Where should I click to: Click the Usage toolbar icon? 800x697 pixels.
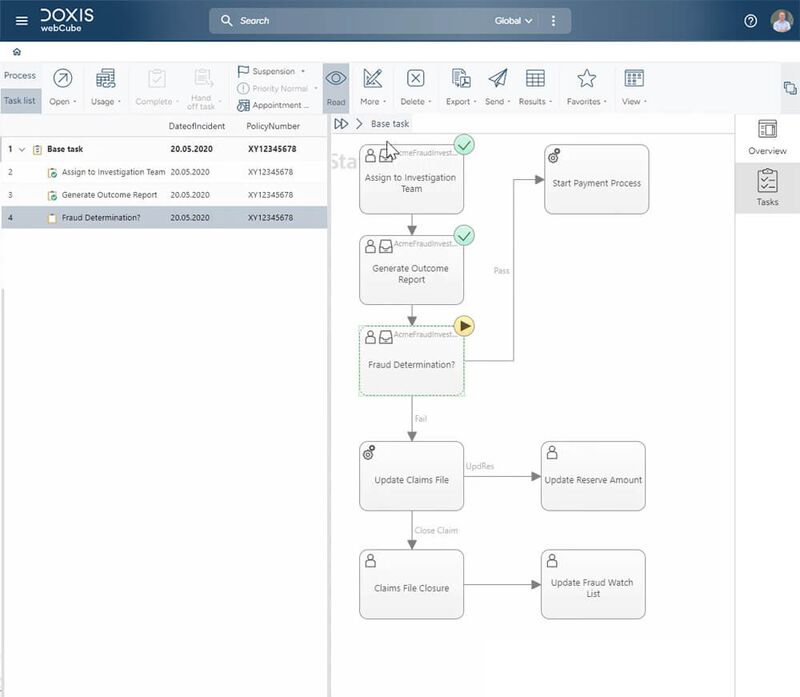point(104,79)
